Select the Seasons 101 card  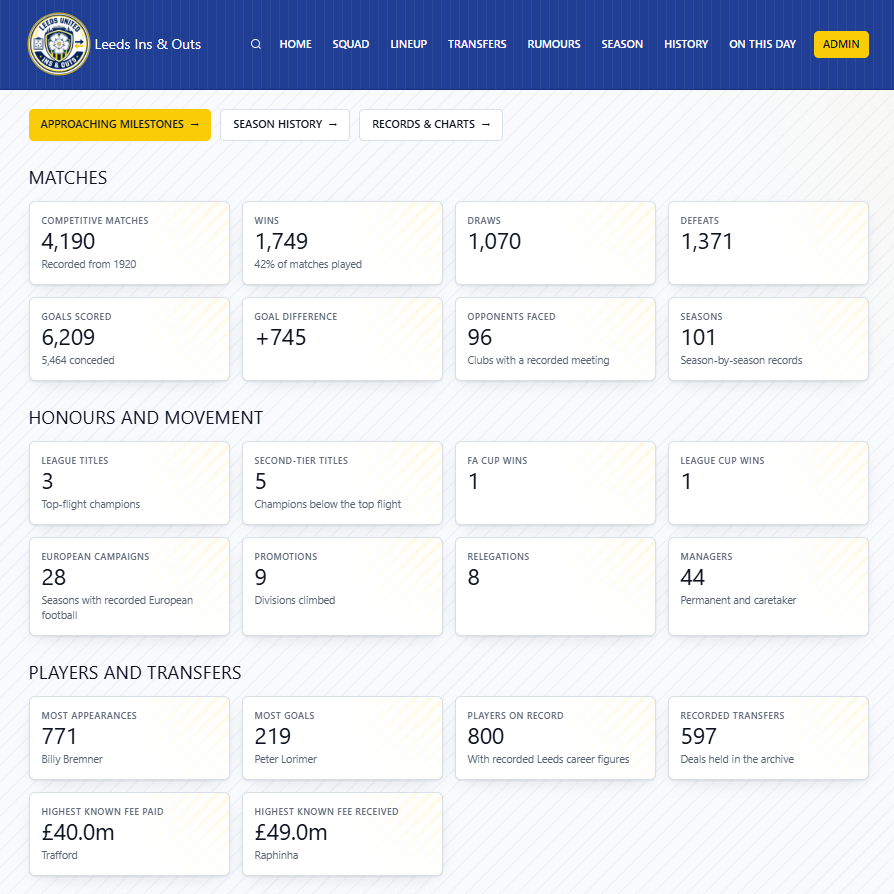768,339
